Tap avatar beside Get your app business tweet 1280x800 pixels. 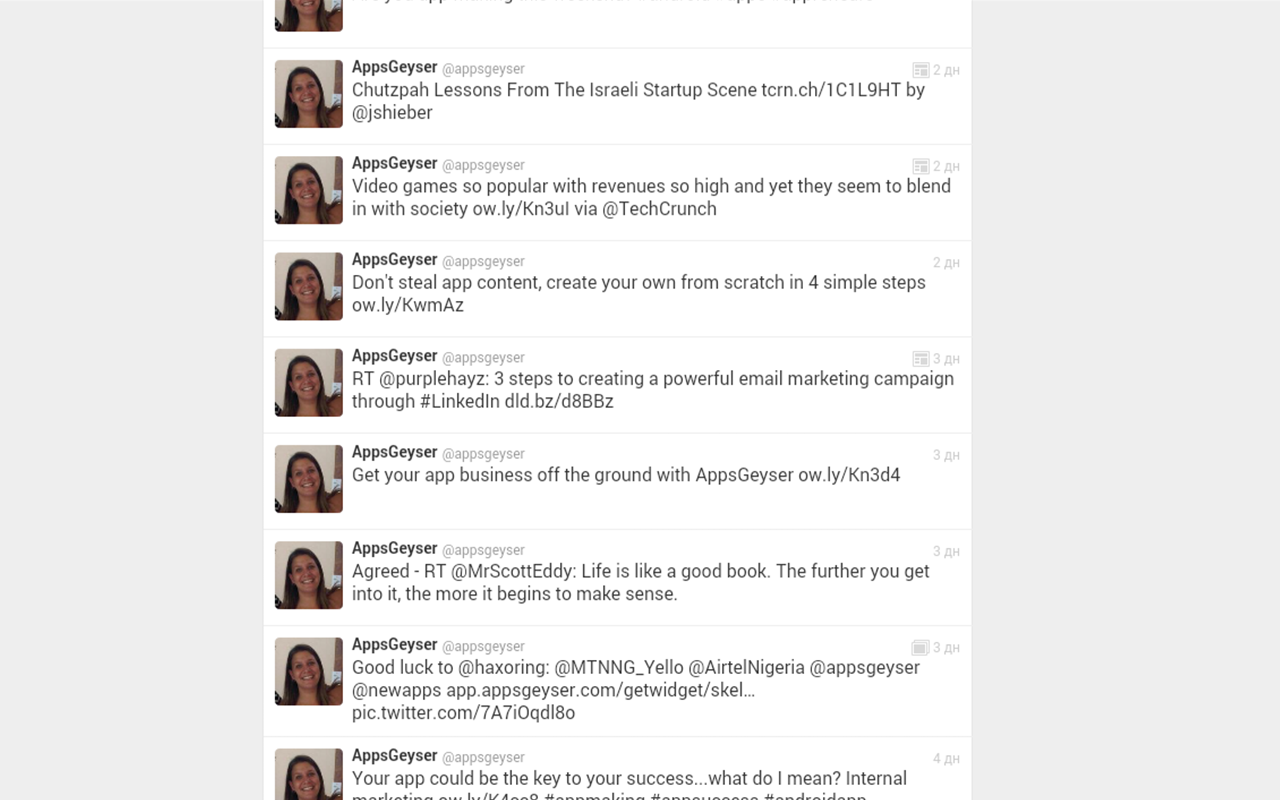tap(309, 479)
